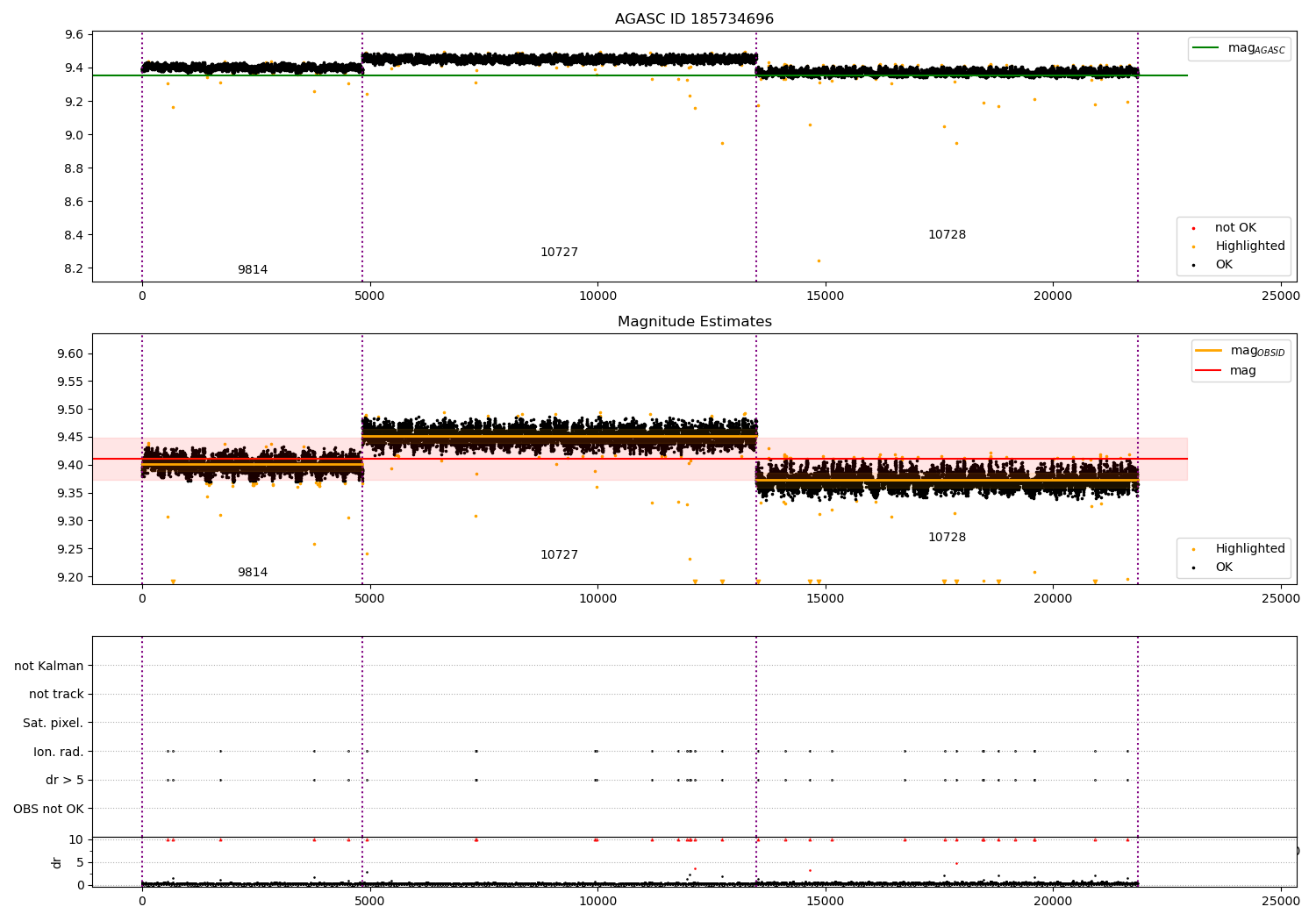Click the green line sample in the mag AGASC legend
This screenshot has width=1316, height=921.
coord(1207,48)
